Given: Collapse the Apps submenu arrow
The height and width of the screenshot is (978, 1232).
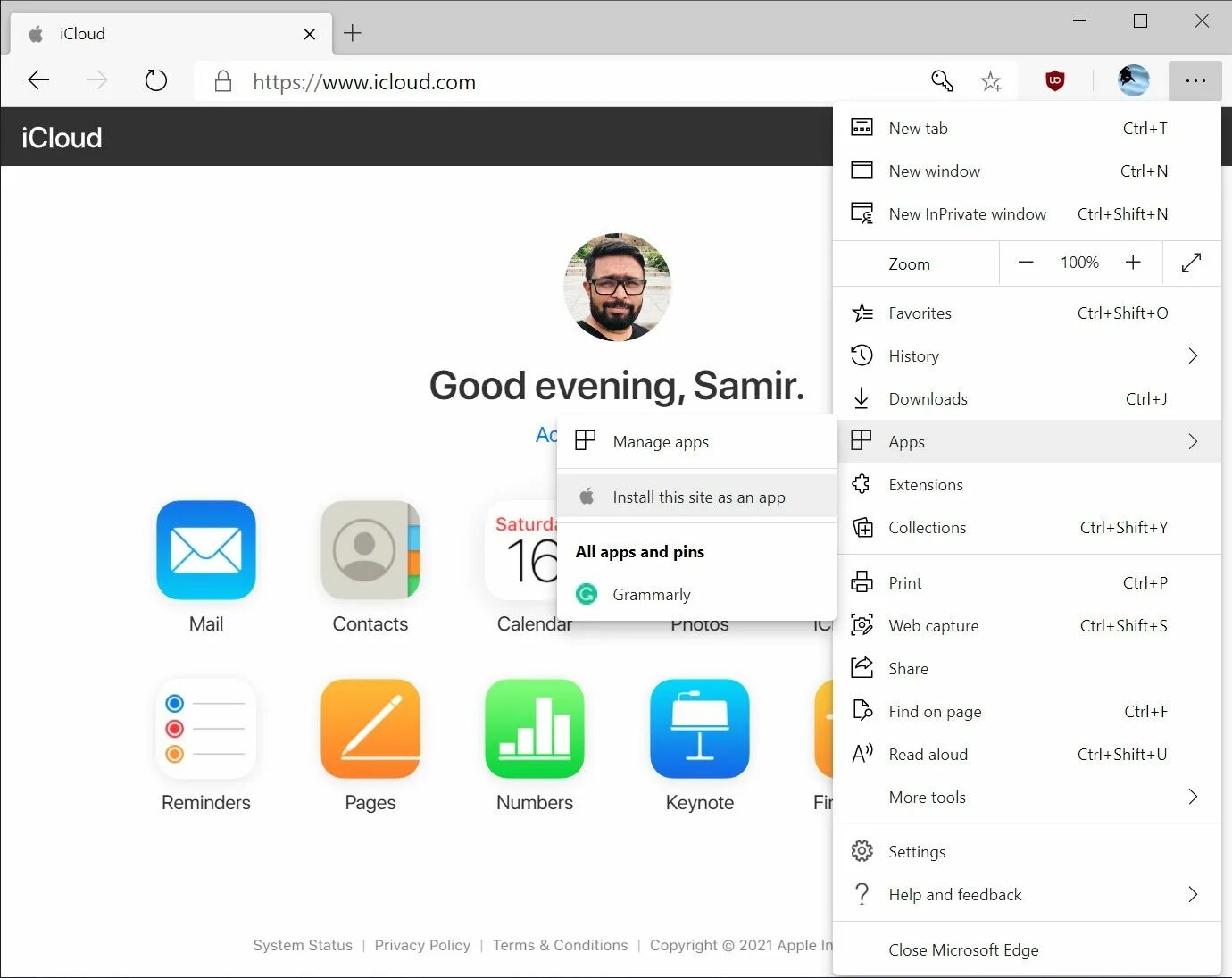Looking at the screenshot, I should coord(1193,442).
